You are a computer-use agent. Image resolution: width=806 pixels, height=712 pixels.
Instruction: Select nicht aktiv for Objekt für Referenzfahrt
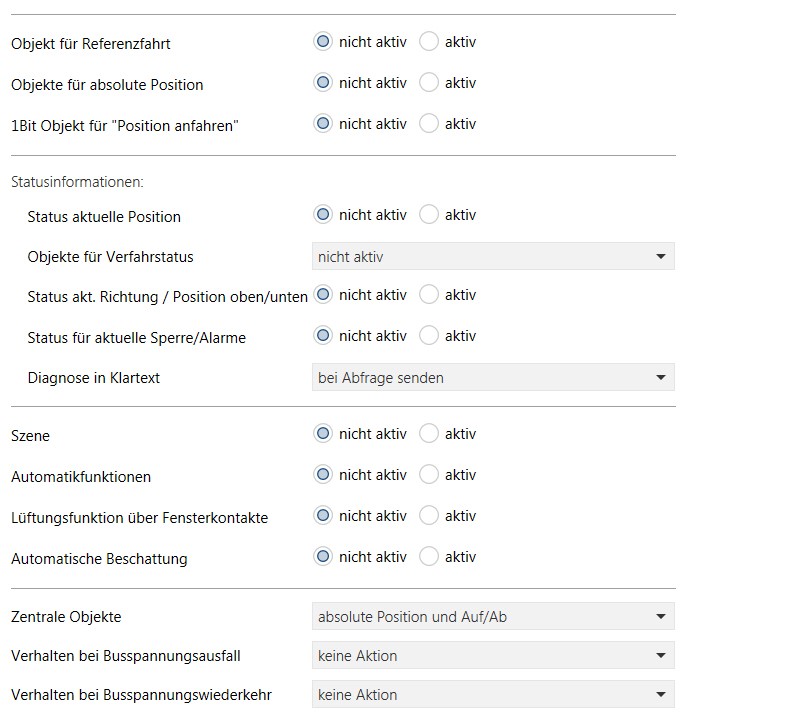point(323,42)
